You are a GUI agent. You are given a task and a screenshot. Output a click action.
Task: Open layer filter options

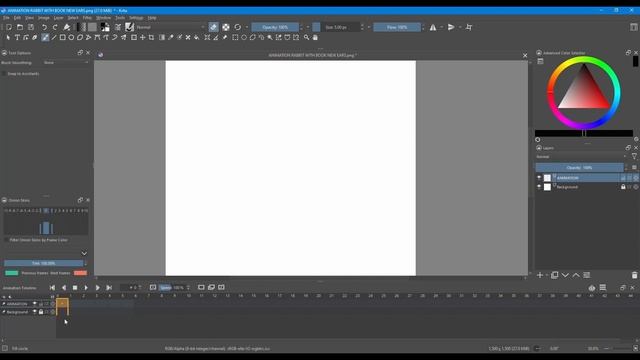634,157
